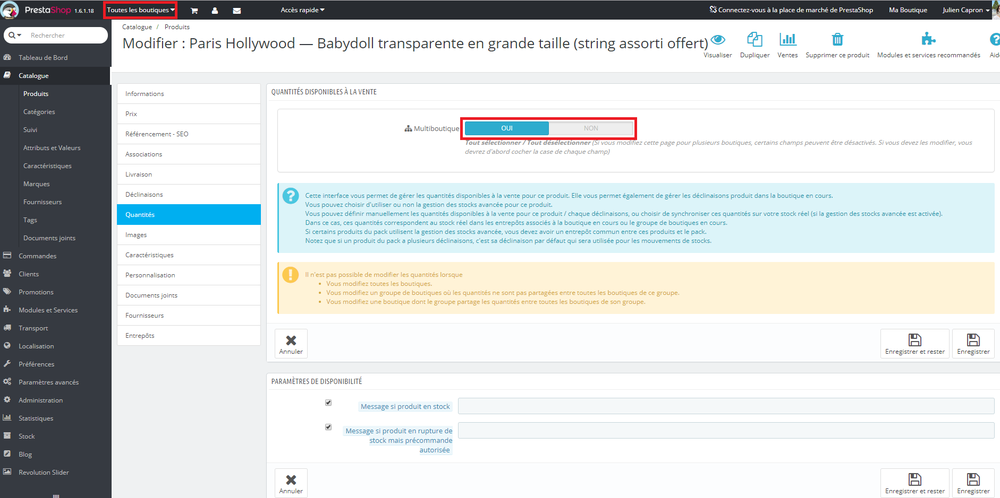The width and height of the screenshot is (1000, 498).
Task: Click Tout sélectionner link
Action: (493, 143)
